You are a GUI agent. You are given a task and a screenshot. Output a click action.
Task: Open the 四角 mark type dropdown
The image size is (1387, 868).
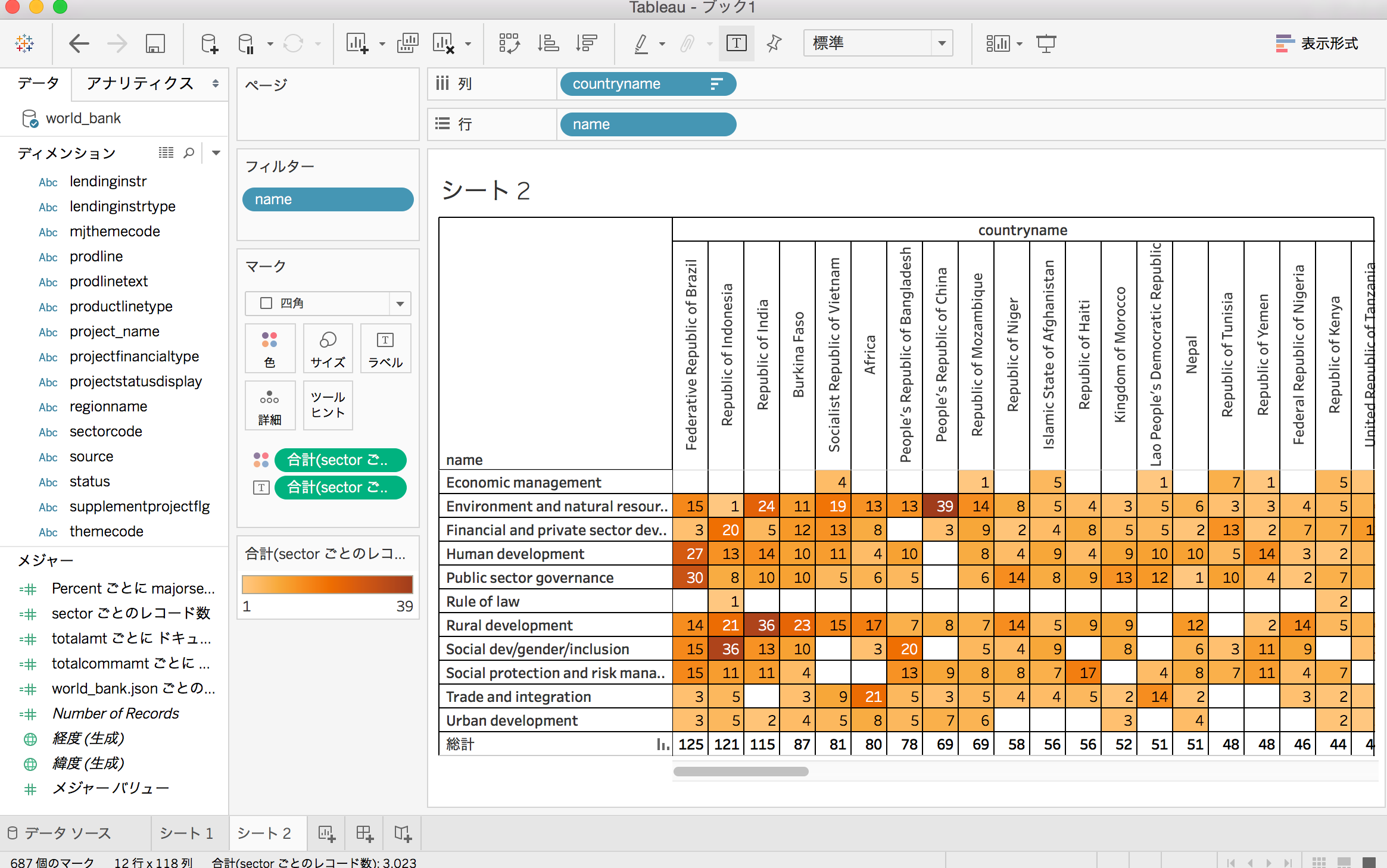point(328,304)
